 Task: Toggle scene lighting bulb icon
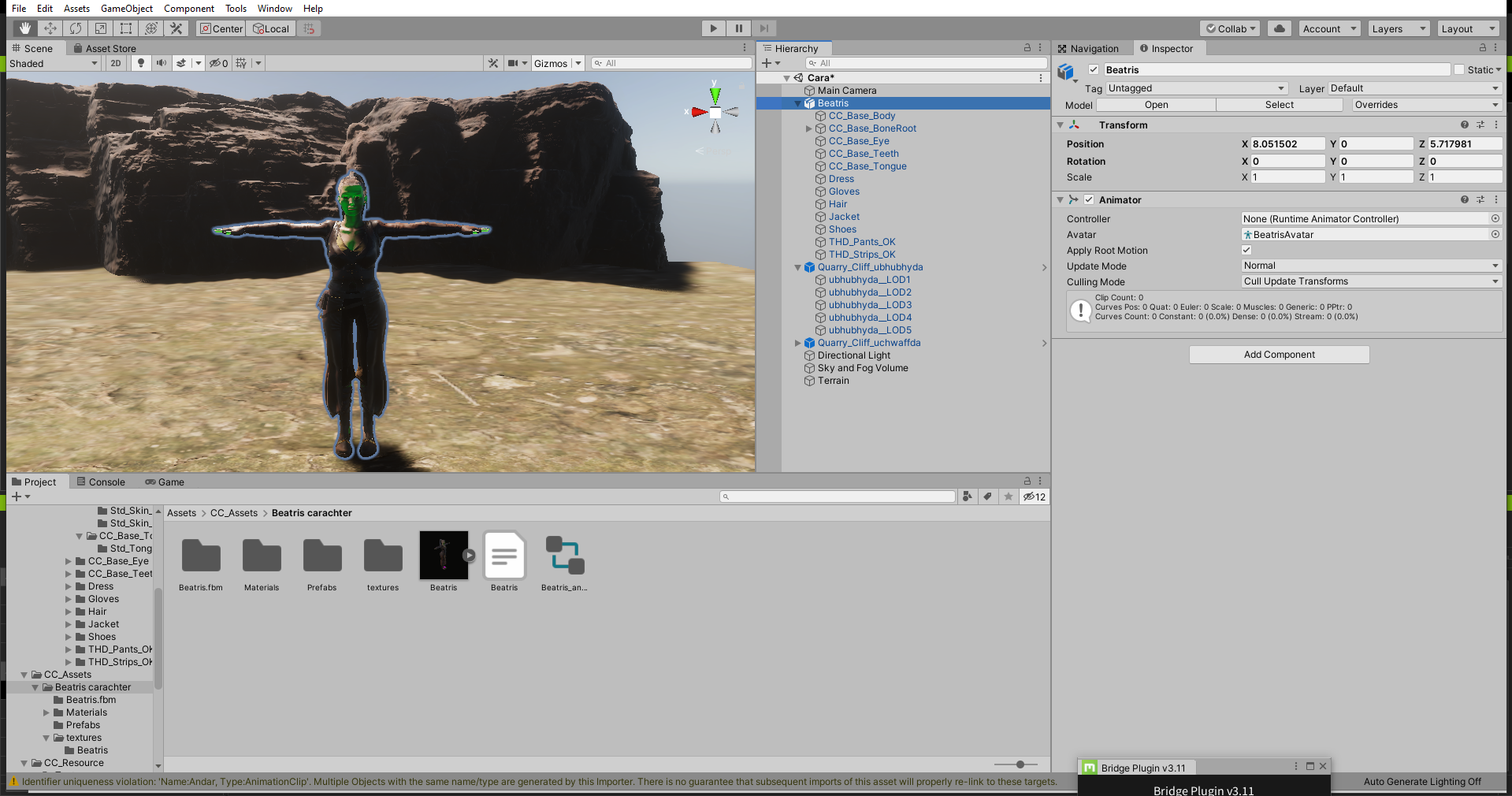pos(141,63)
